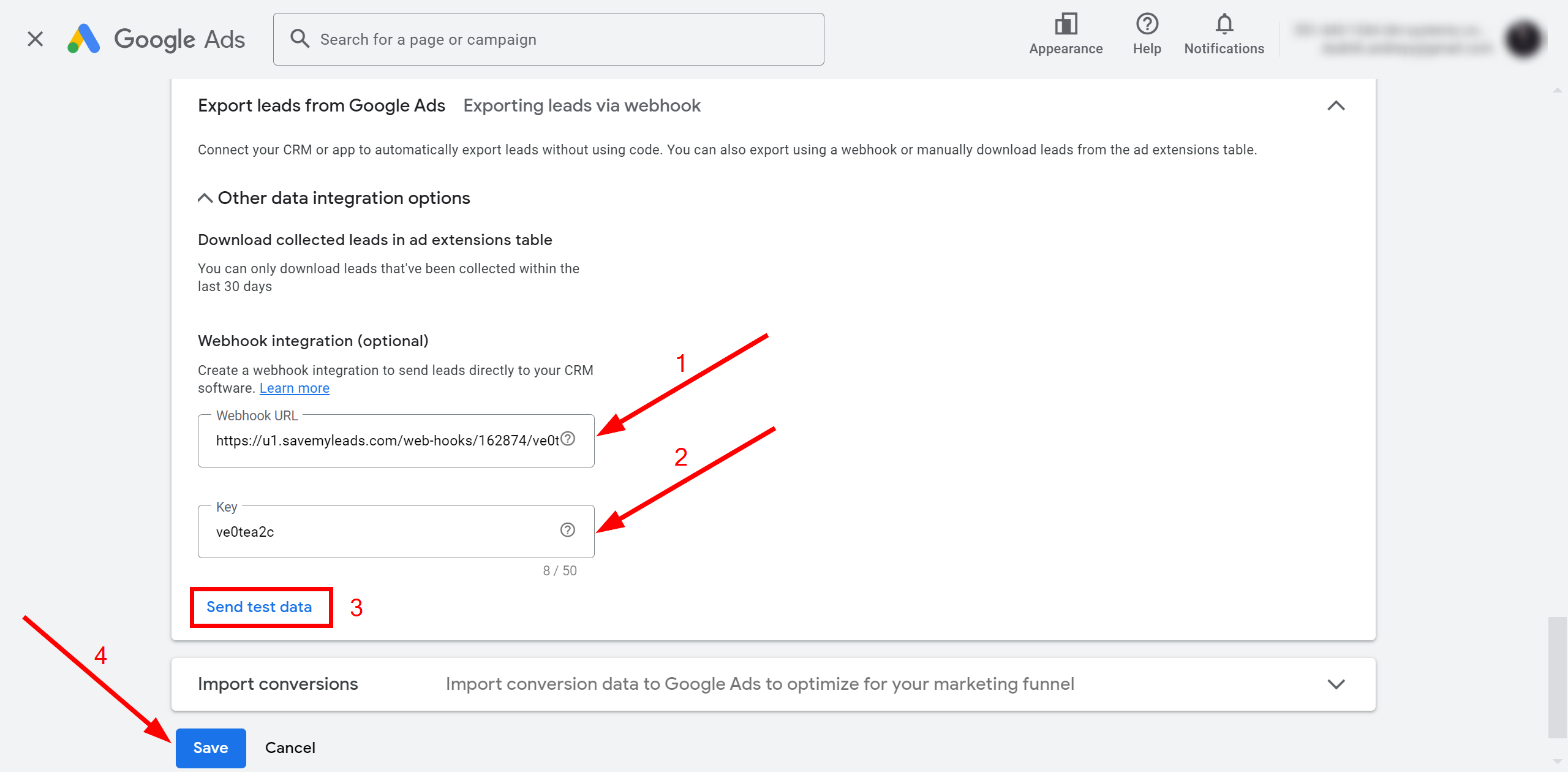Show help for the Key field
Viewport: 1568px width, 772px height.
[568, 530]
